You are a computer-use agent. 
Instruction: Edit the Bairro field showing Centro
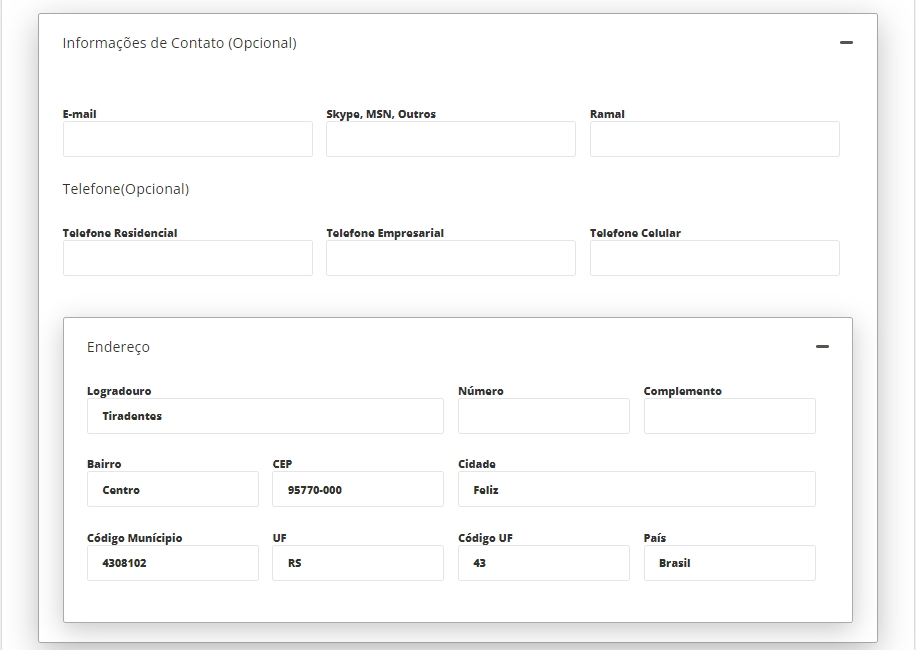[172, 490]
